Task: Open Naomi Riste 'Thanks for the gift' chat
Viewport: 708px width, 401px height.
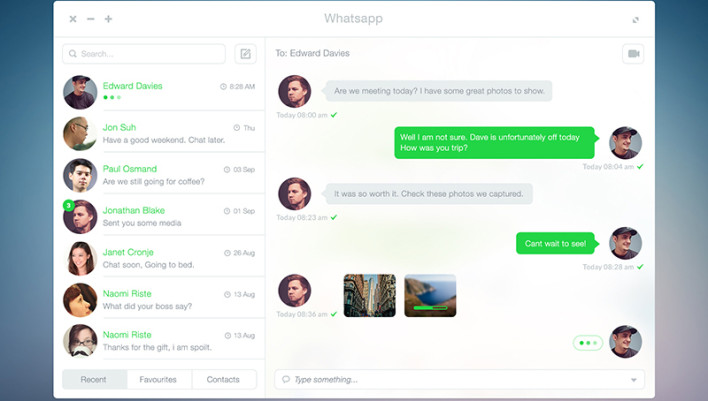Action: click(159, 341)
